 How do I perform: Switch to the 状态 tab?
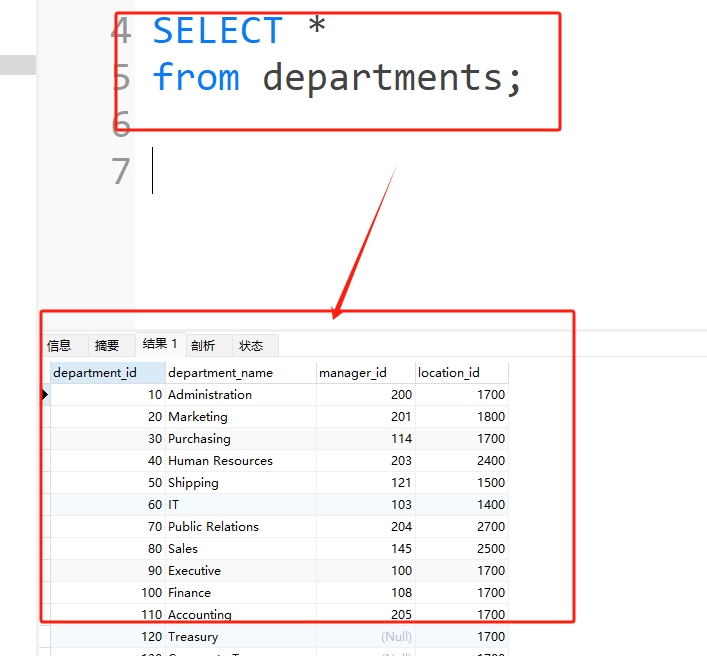[251, 345]
